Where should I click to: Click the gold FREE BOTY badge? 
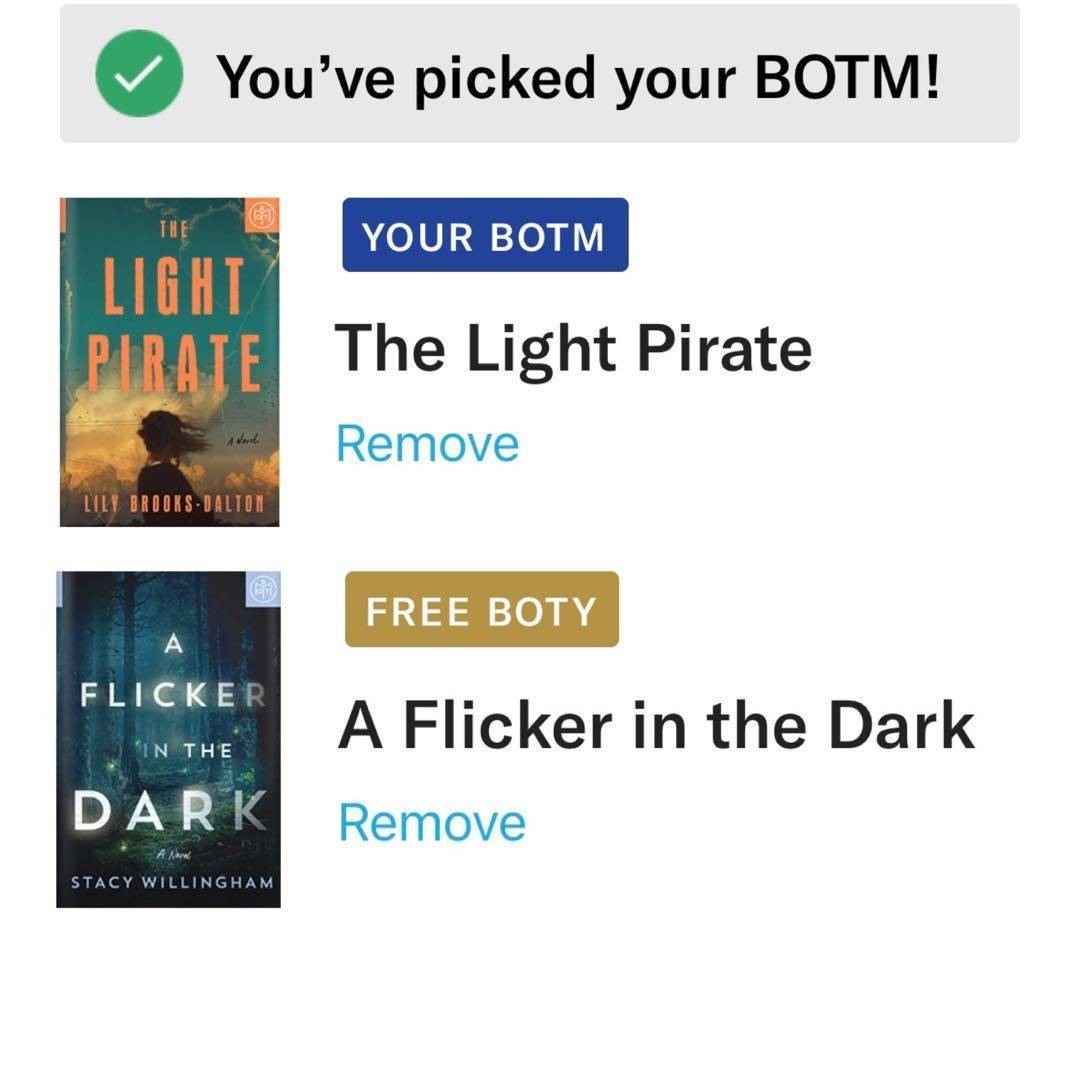(481, 610)
